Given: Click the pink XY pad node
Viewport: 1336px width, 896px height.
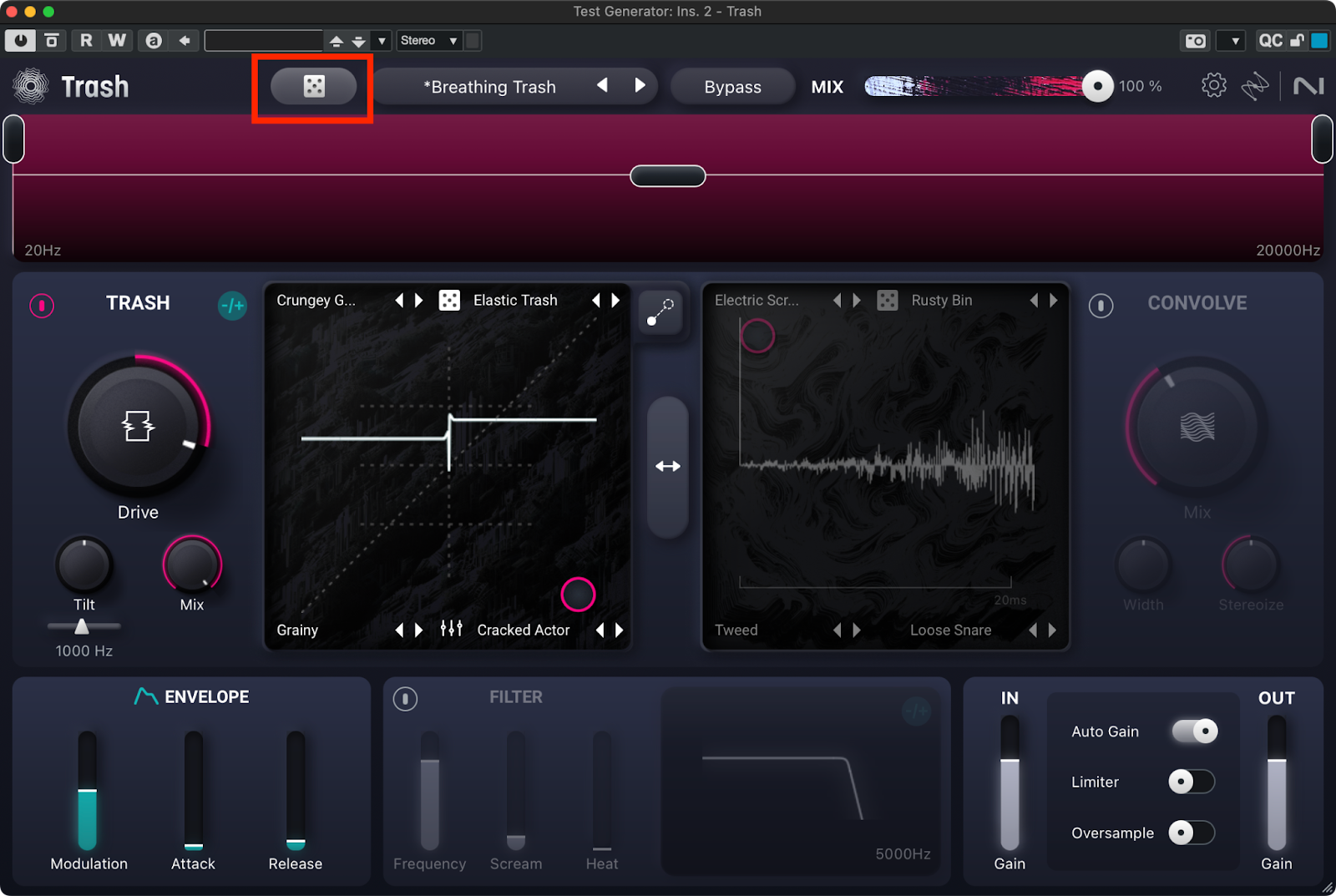Looking at the screenshot, I should [x=578, y=595].
